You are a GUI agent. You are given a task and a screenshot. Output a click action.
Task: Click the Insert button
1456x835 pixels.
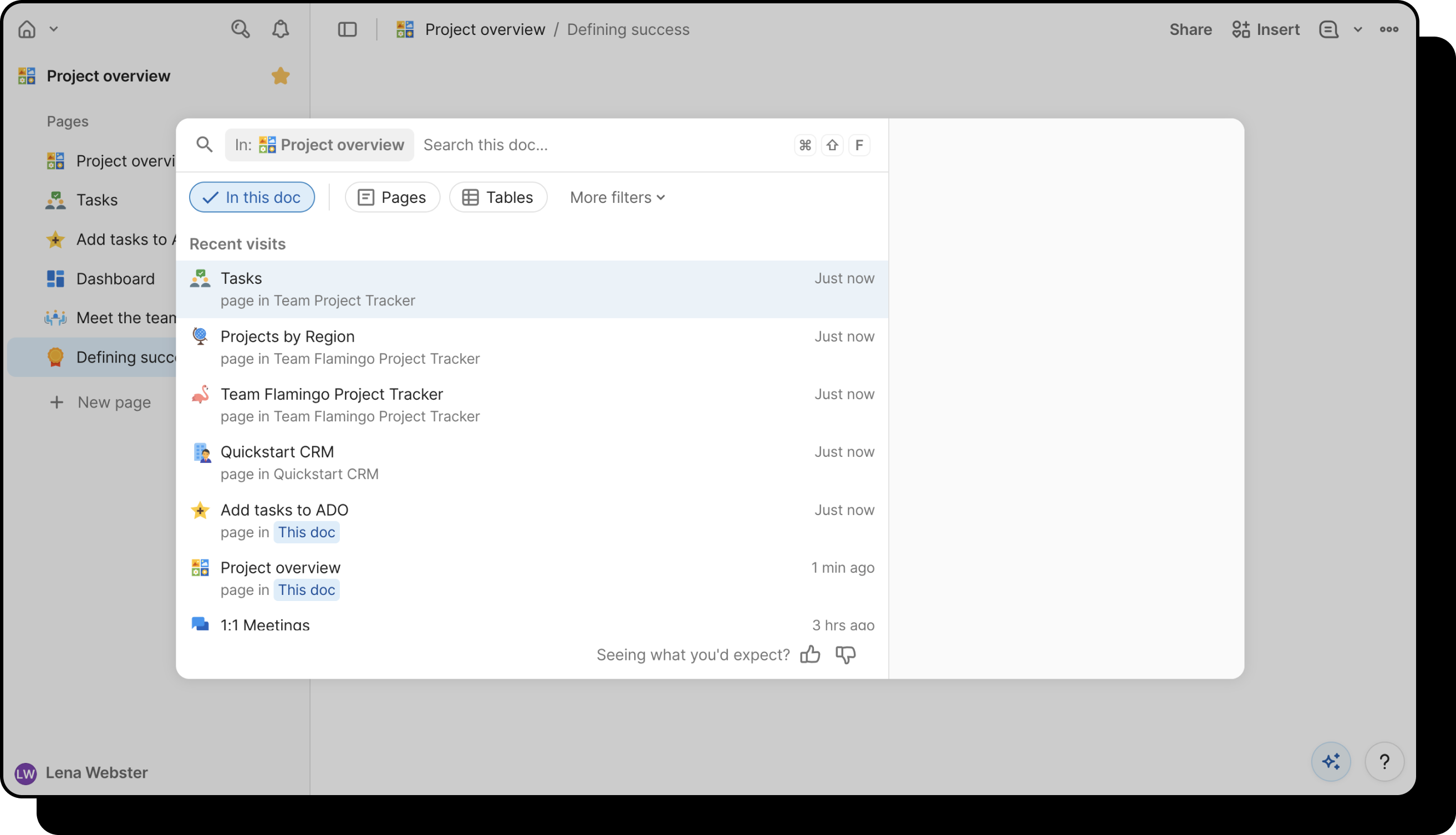pos(1266,29)
